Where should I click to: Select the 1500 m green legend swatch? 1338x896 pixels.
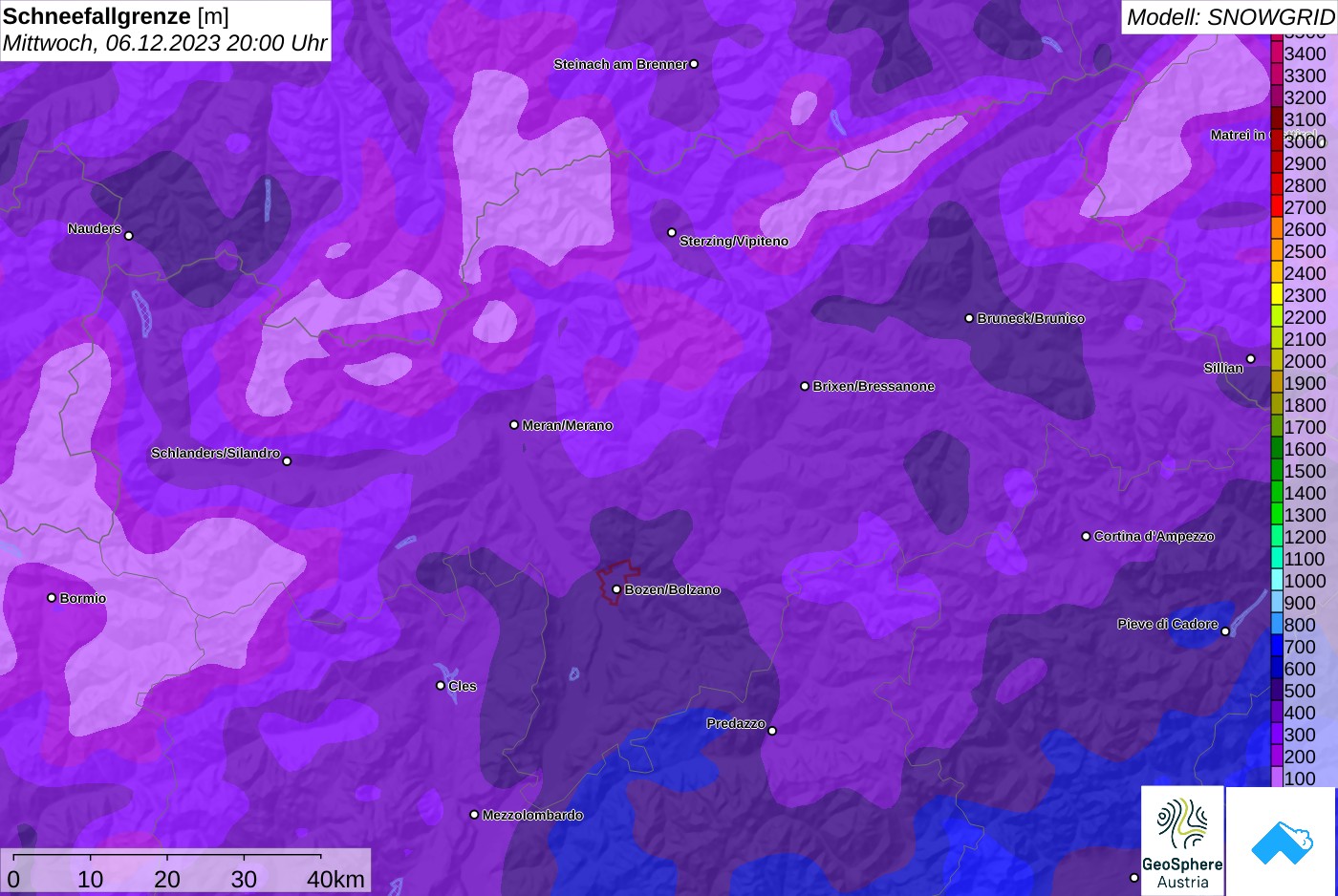(x=1277, y=471)
